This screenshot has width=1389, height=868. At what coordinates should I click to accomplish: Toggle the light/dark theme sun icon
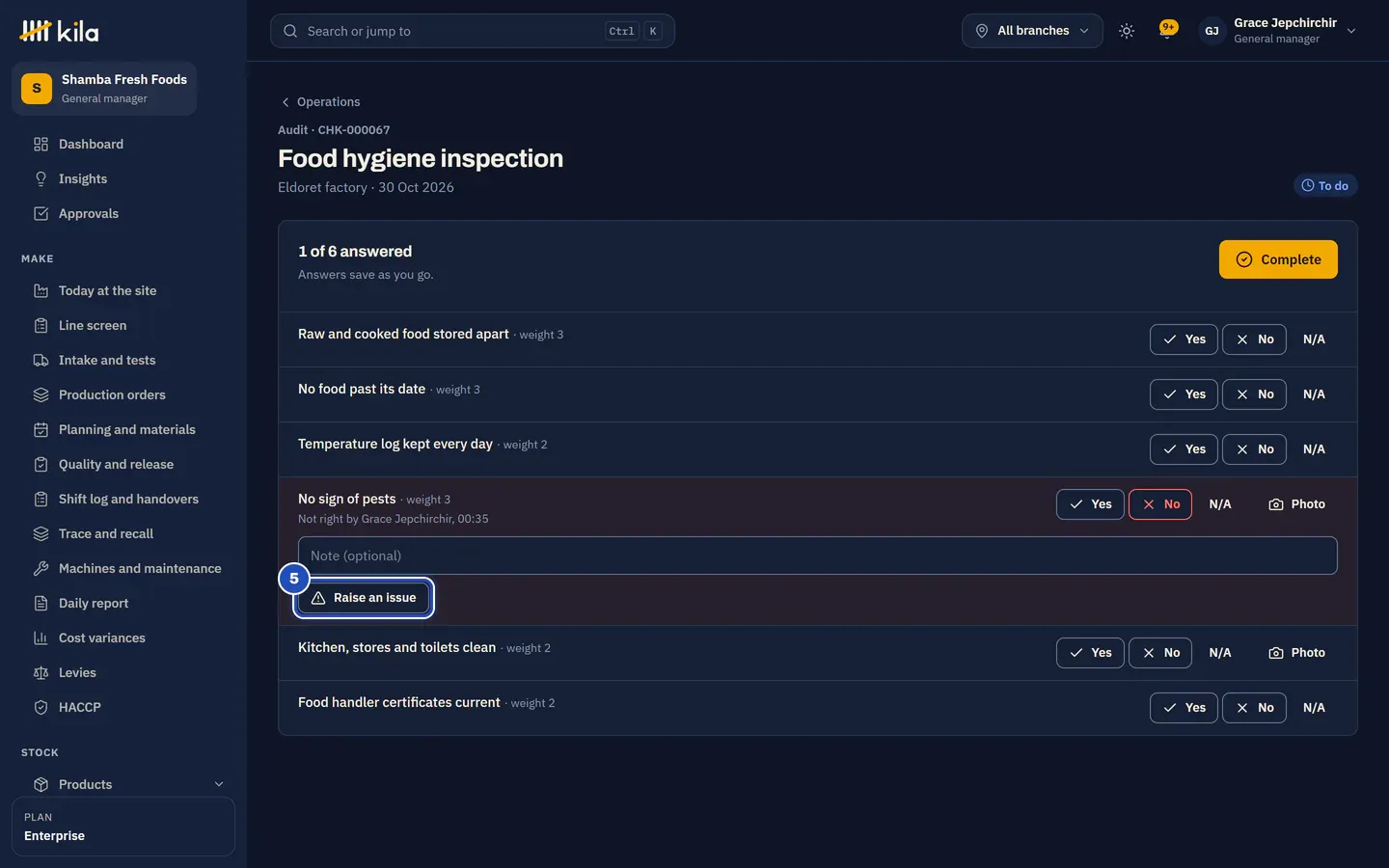pos(1126,31)
